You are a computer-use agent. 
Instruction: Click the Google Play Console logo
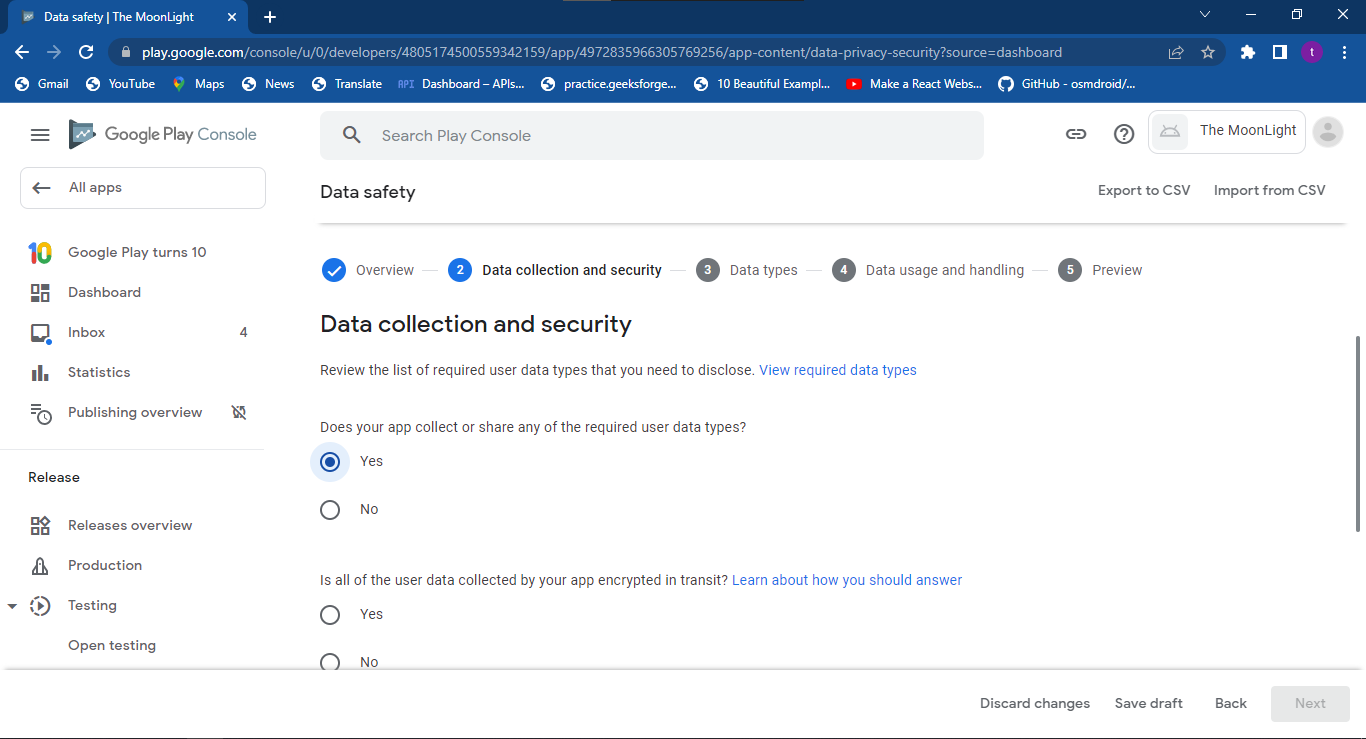tap(162, 134)
